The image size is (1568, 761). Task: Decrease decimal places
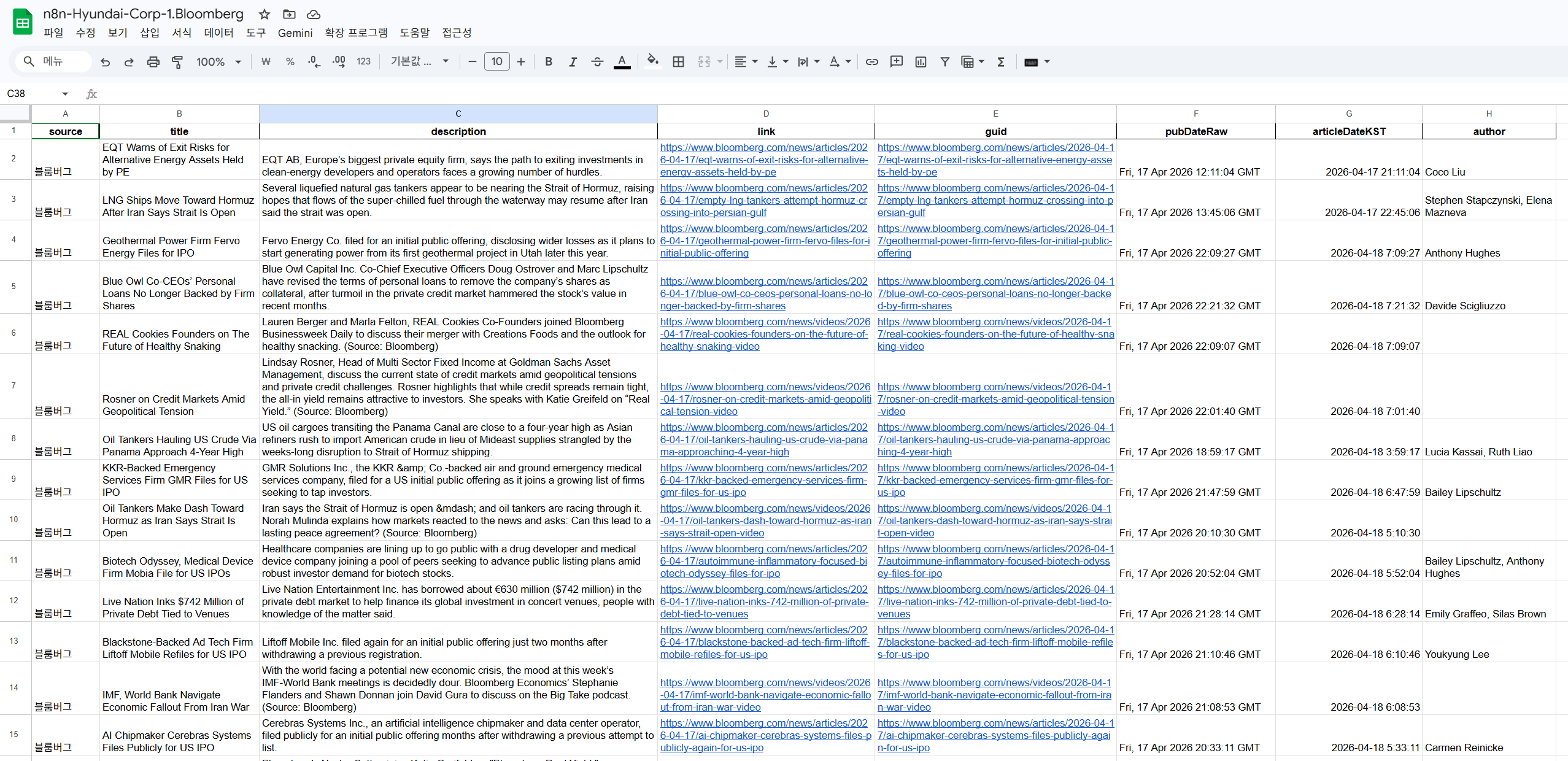(314, 61)
